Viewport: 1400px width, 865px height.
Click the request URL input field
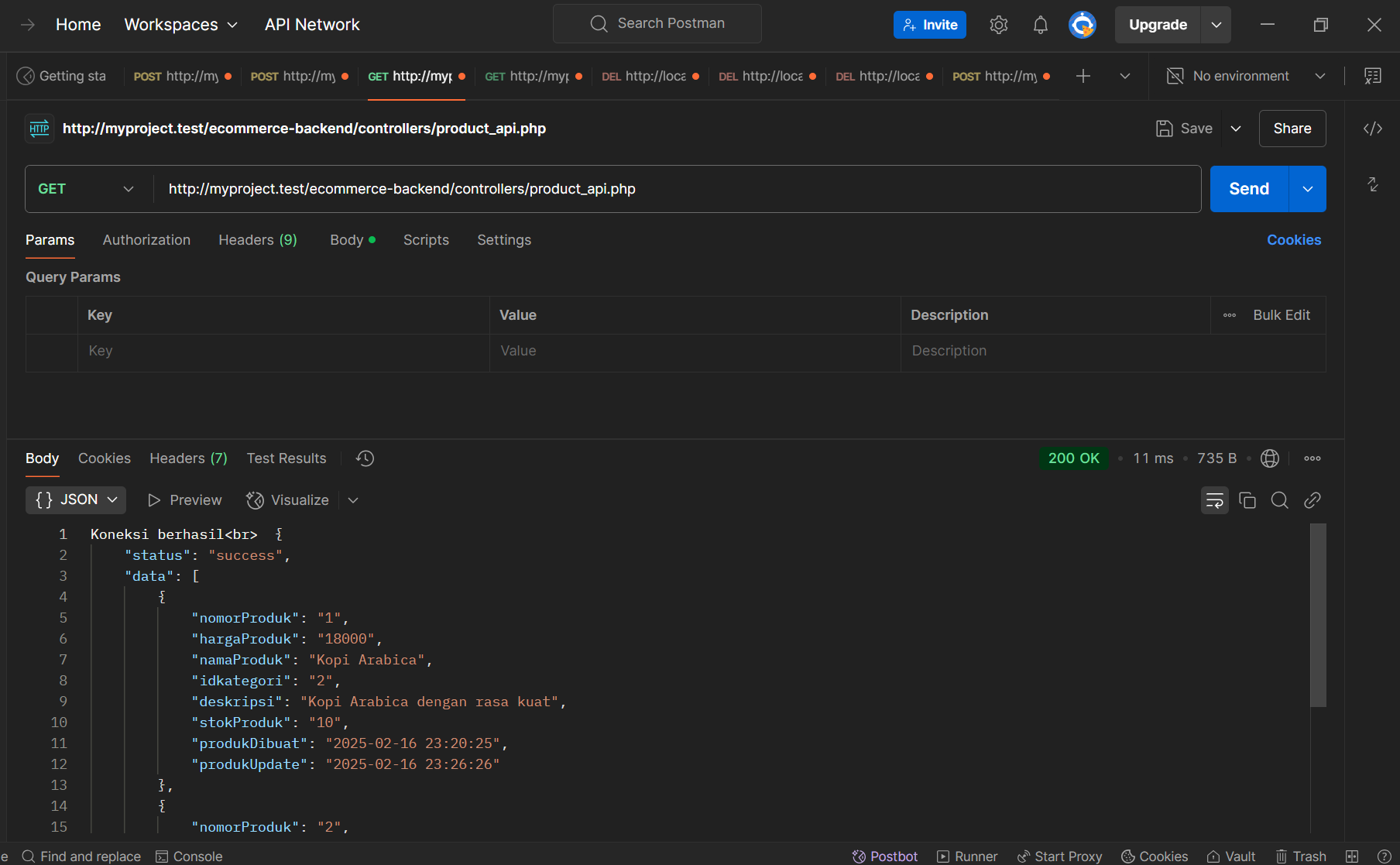674,189
